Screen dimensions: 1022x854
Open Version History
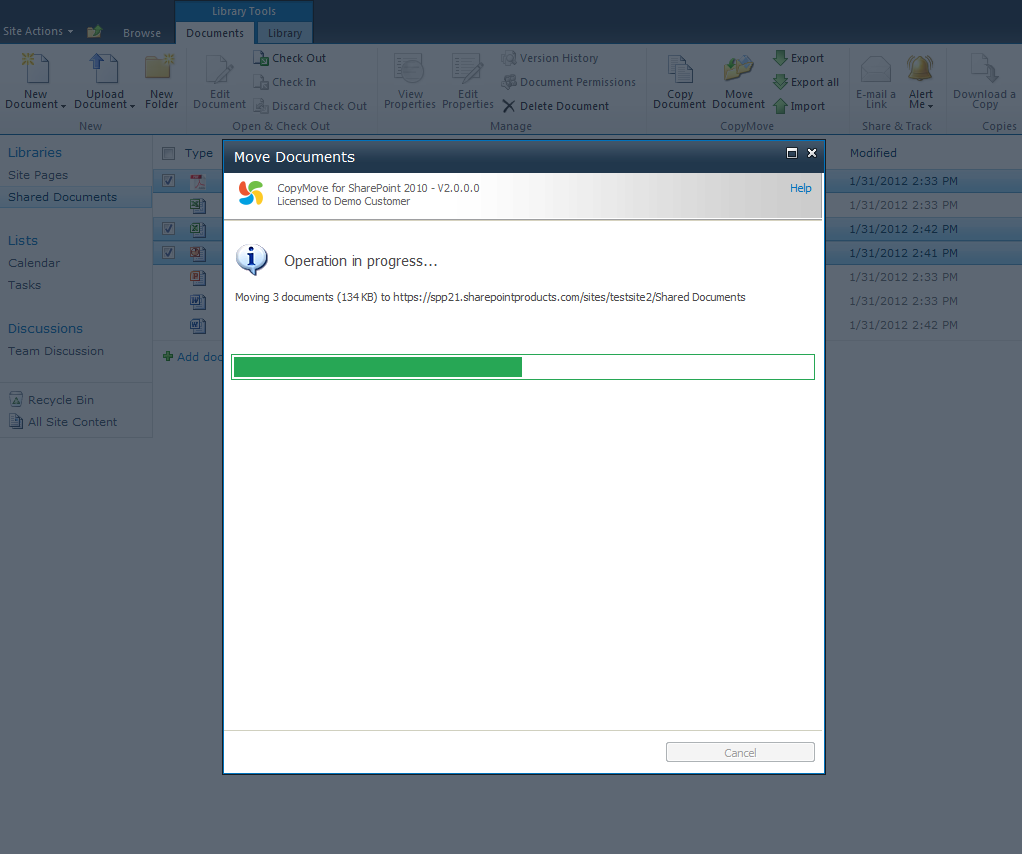click(x=549, y=58)
